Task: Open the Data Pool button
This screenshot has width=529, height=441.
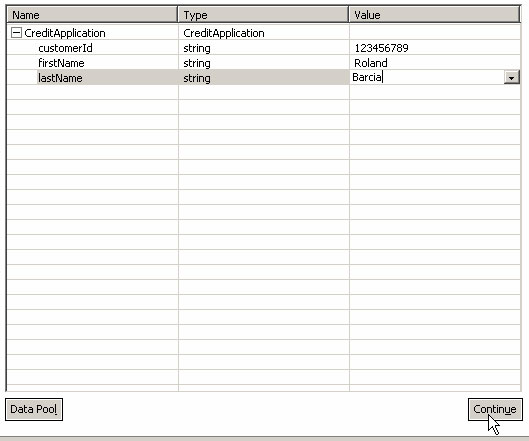Action: [34, 409]
